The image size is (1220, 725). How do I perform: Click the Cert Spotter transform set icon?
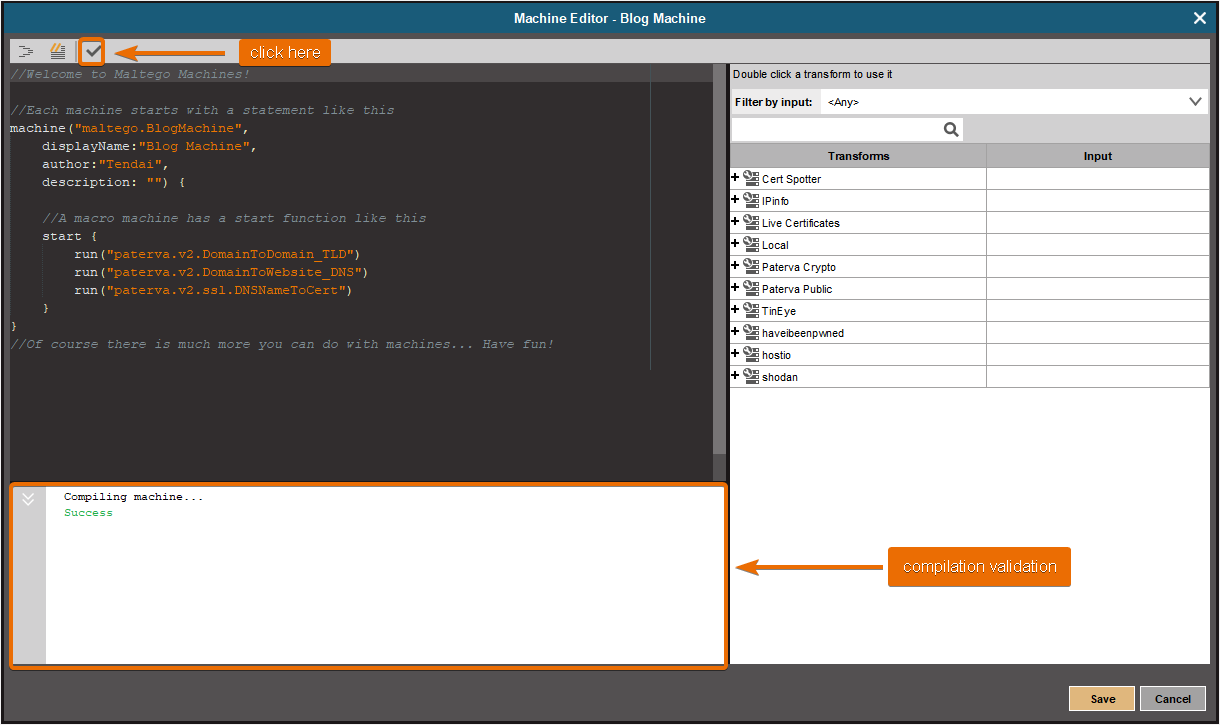point(751,178)
